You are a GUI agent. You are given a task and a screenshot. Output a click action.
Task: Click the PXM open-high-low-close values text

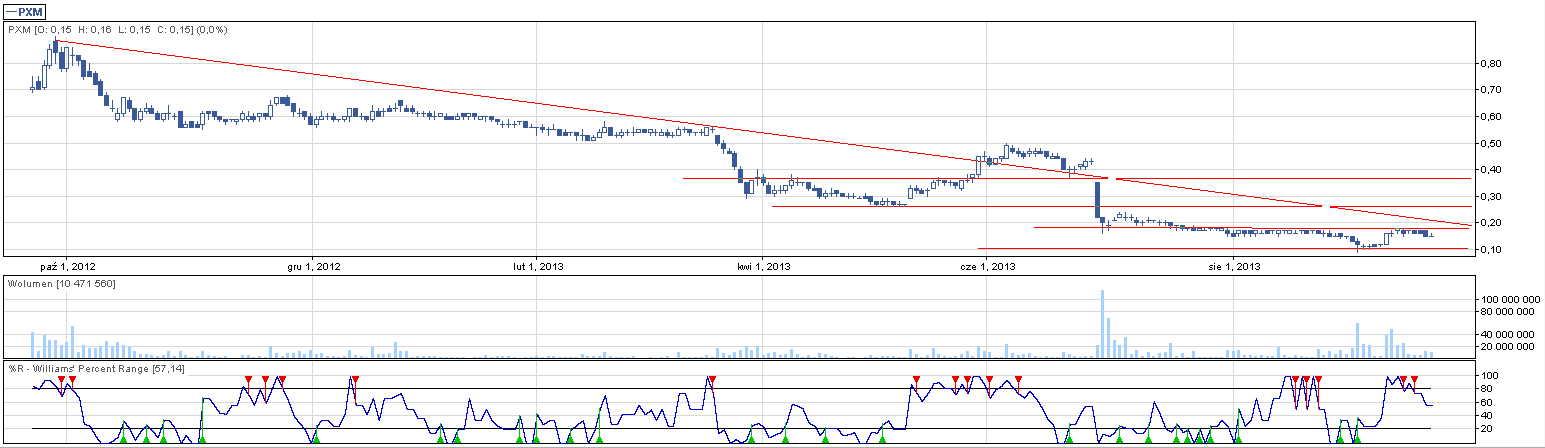coord(118,30)
